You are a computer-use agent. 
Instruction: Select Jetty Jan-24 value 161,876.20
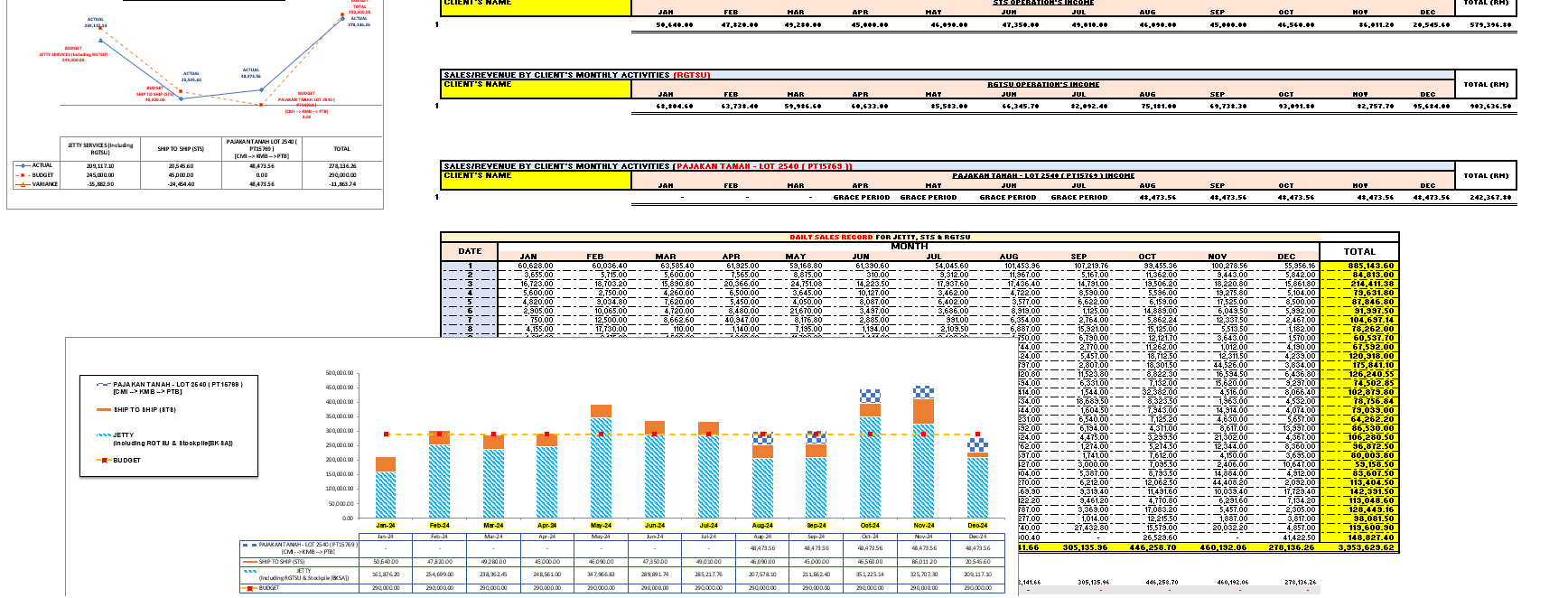(386, 575)
